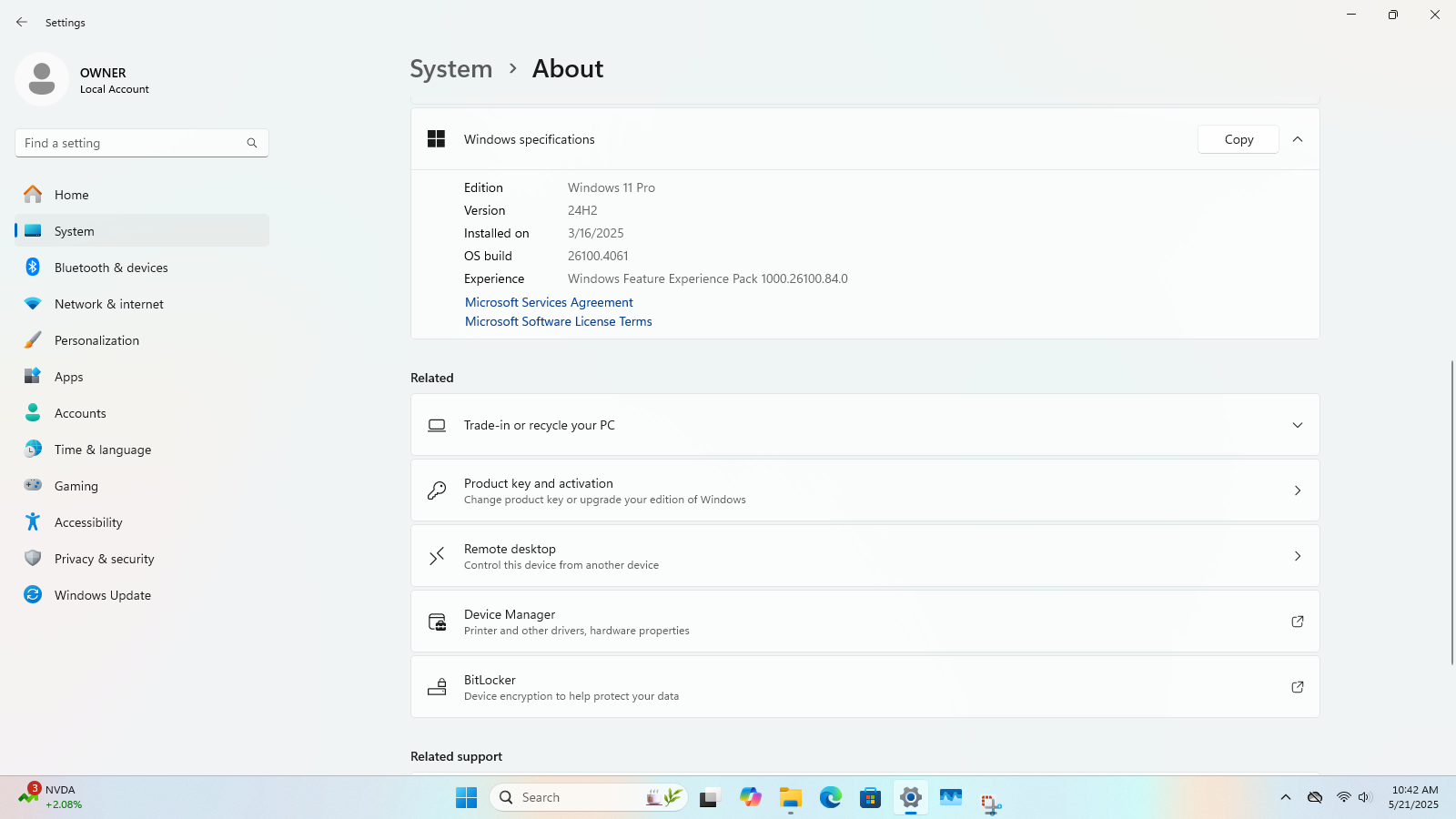This screenshot has width=1456, height=819.
Task: Open the clock showing 10:42 AM
Action: click(1415, 797)
